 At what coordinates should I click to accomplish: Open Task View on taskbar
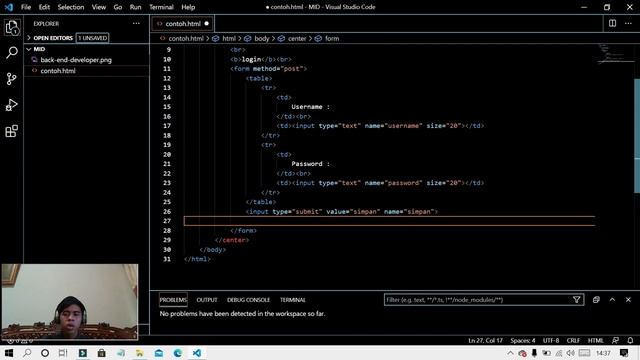[63, 353]
